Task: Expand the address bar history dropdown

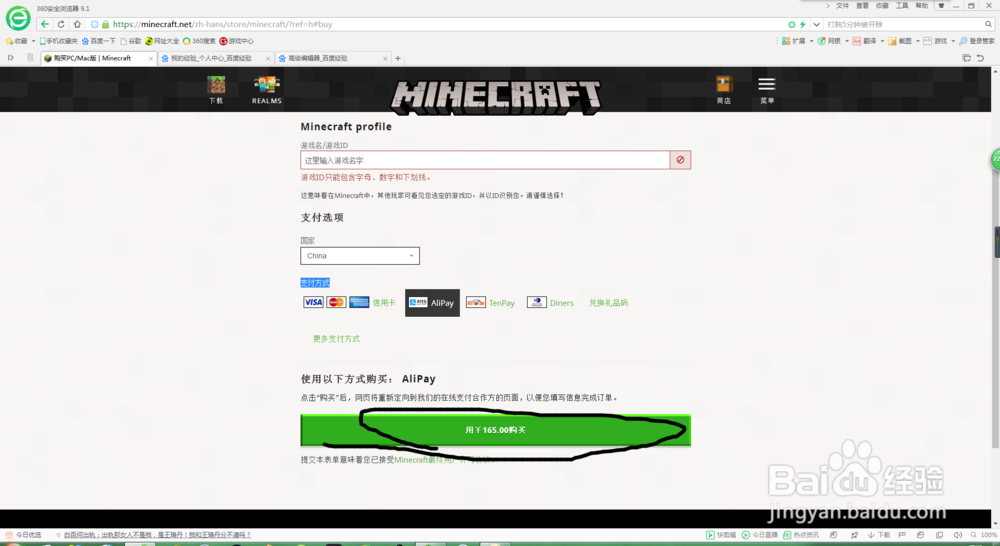Action: point(816,24)
